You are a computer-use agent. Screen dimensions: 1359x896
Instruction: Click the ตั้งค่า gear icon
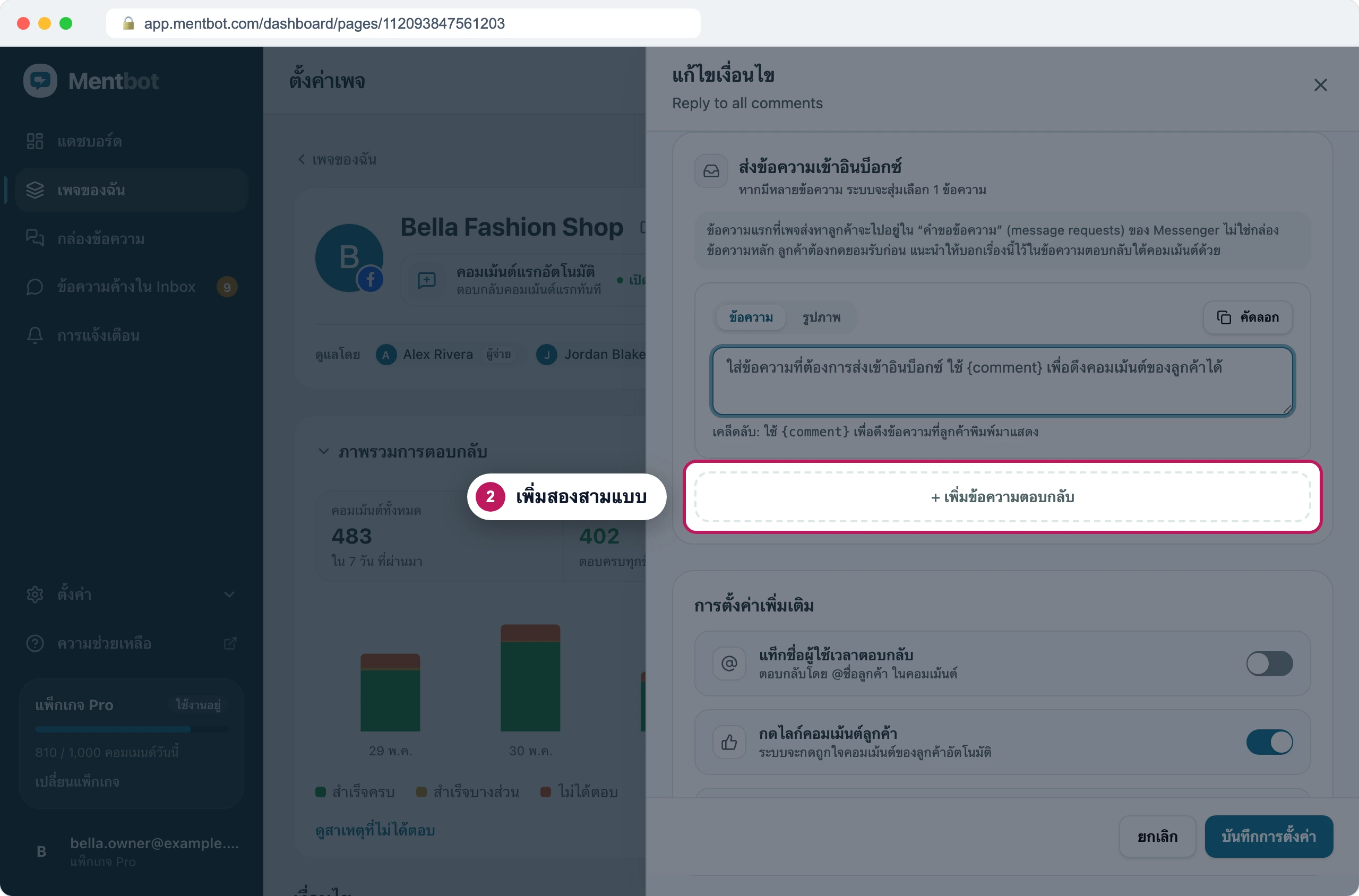pos(35,595)
